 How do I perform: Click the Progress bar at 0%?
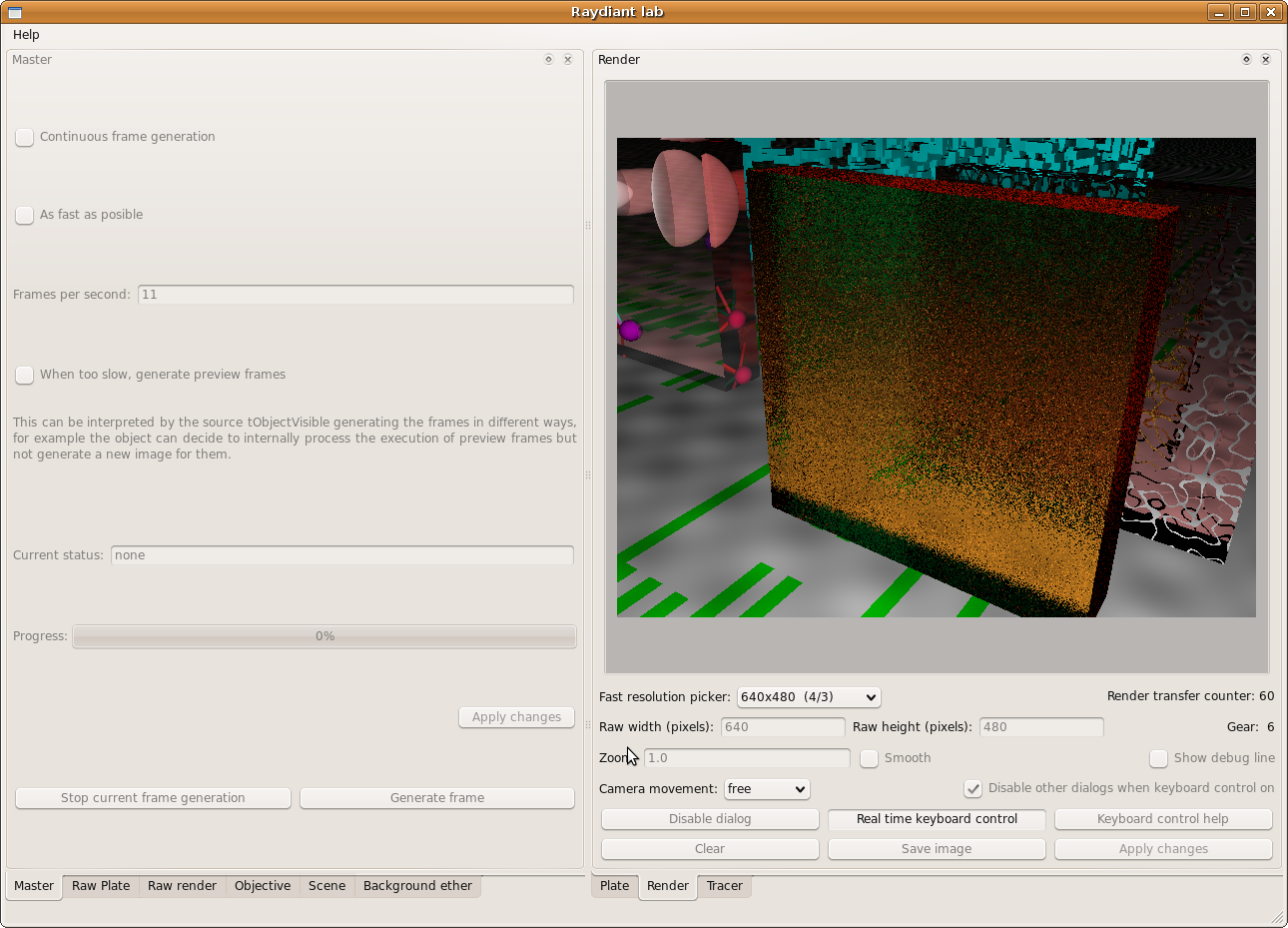tap(324, 636)
